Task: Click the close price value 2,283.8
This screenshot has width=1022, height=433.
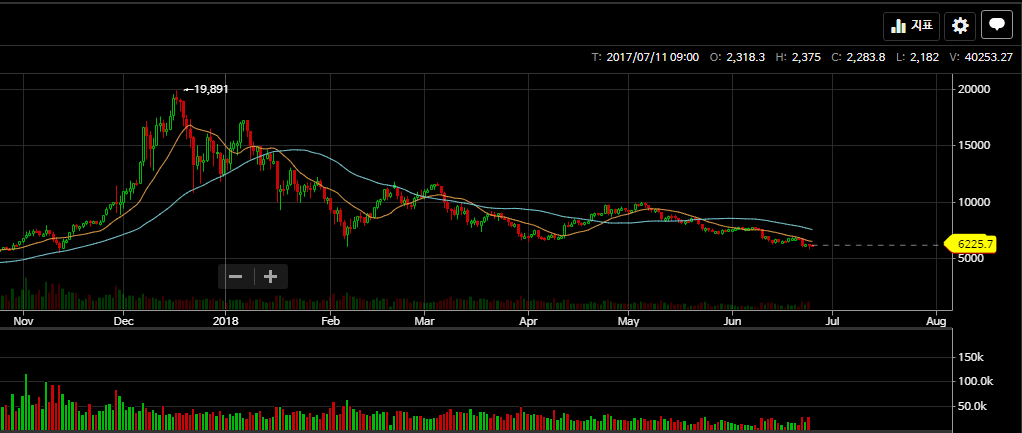Action: point(866,57)
